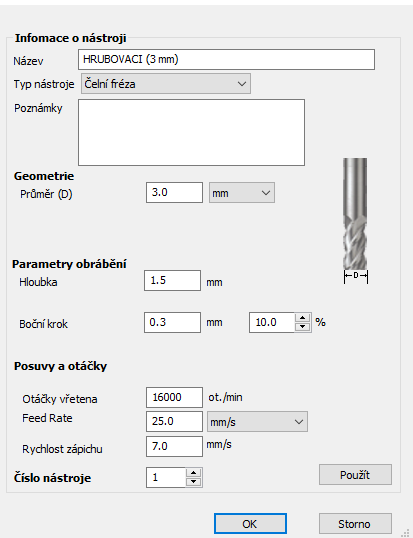This screenshot has height=538, width=413.
Task: Select the Boční krok percent field
Action: (x=272, y=323)
